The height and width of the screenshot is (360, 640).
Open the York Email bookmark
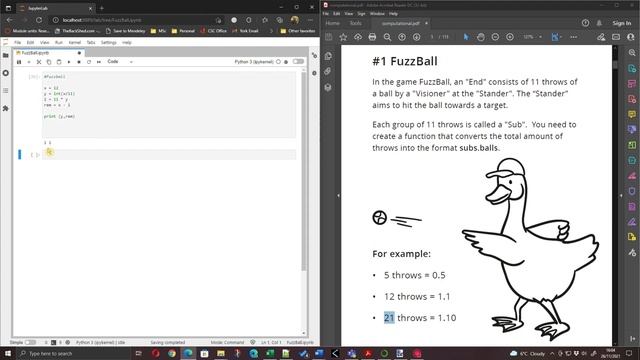(x=245, y=31)
